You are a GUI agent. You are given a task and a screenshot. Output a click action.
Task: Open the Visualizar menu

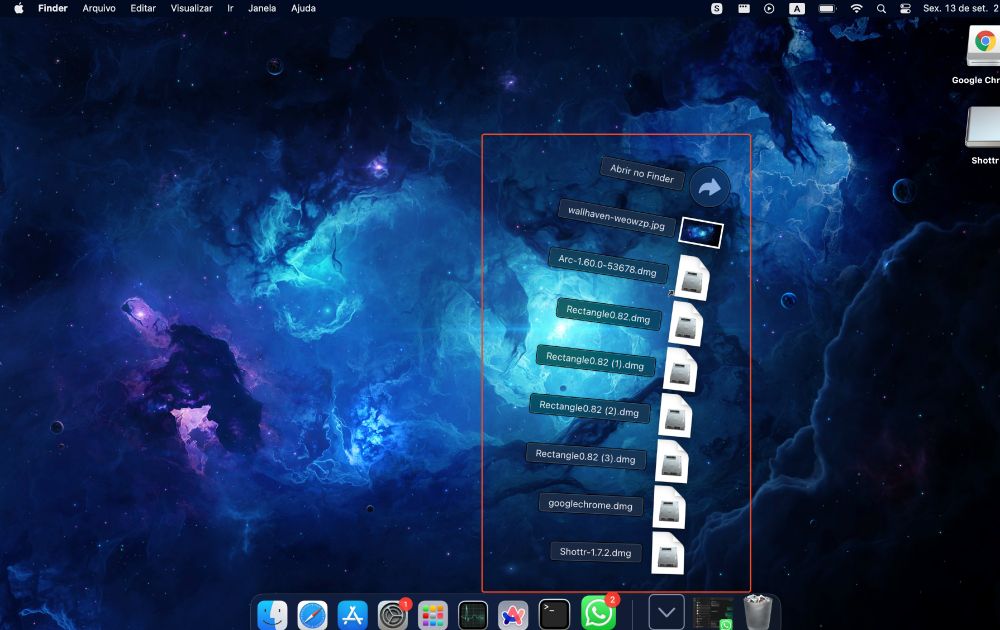[x=191, y=8]
